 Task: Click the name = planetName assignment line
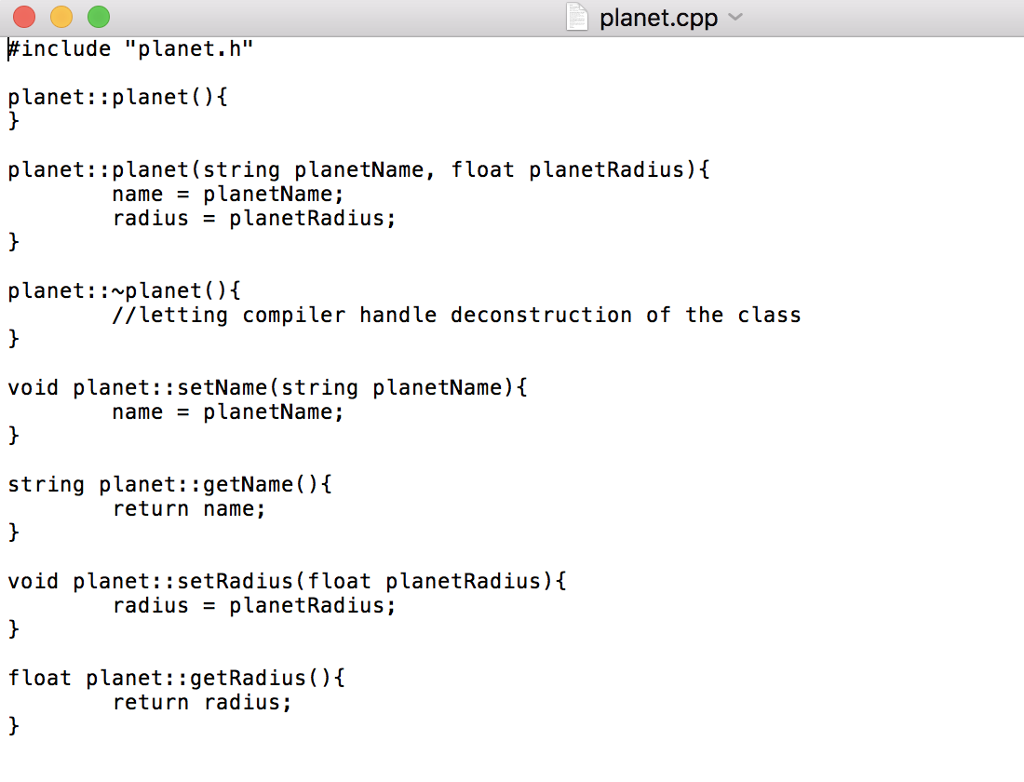(227, 194)
